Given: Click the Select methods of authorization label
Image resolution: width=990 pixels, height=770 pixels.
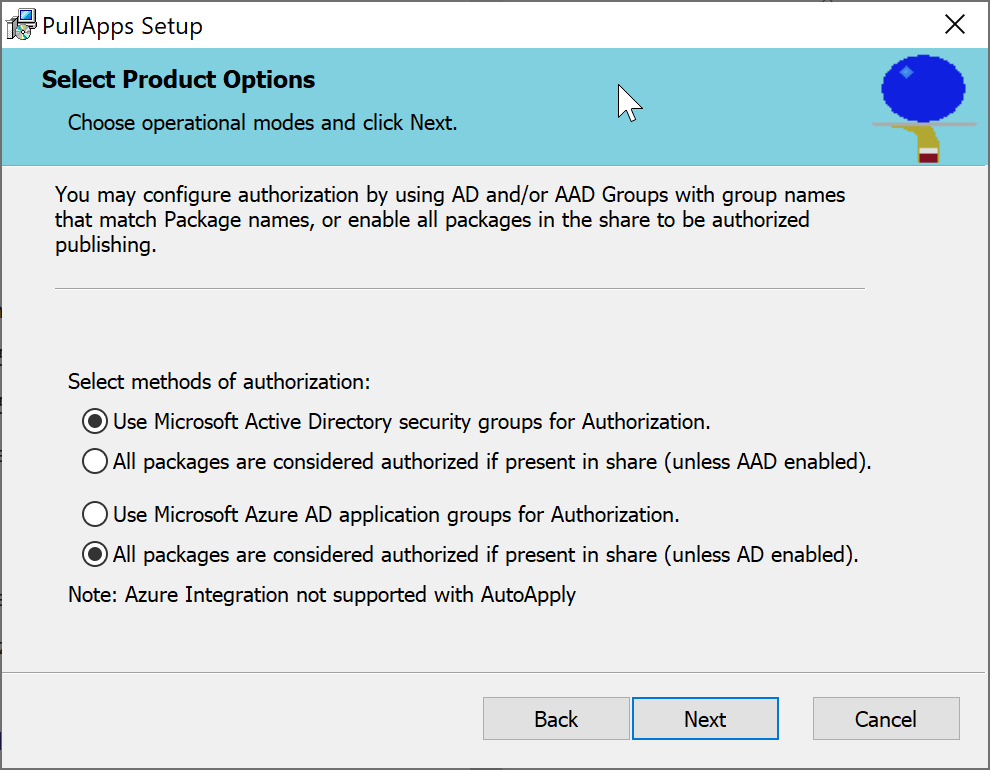Looking at the screenshot, I should 219,382.
